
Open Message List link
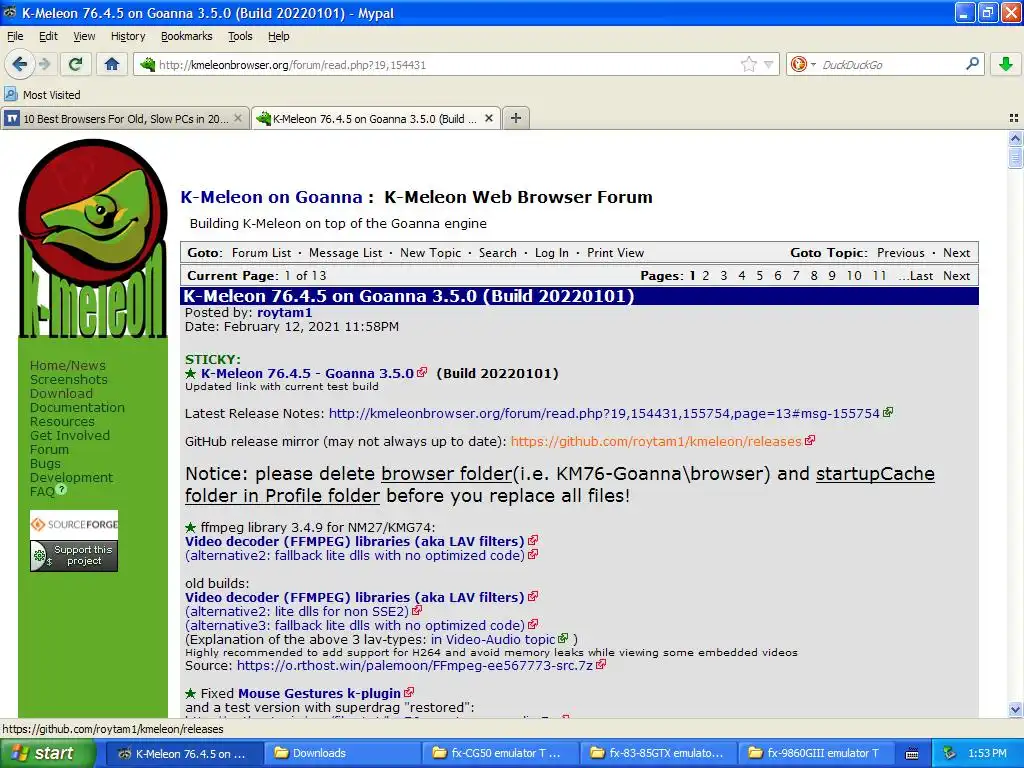pos(345,253)
